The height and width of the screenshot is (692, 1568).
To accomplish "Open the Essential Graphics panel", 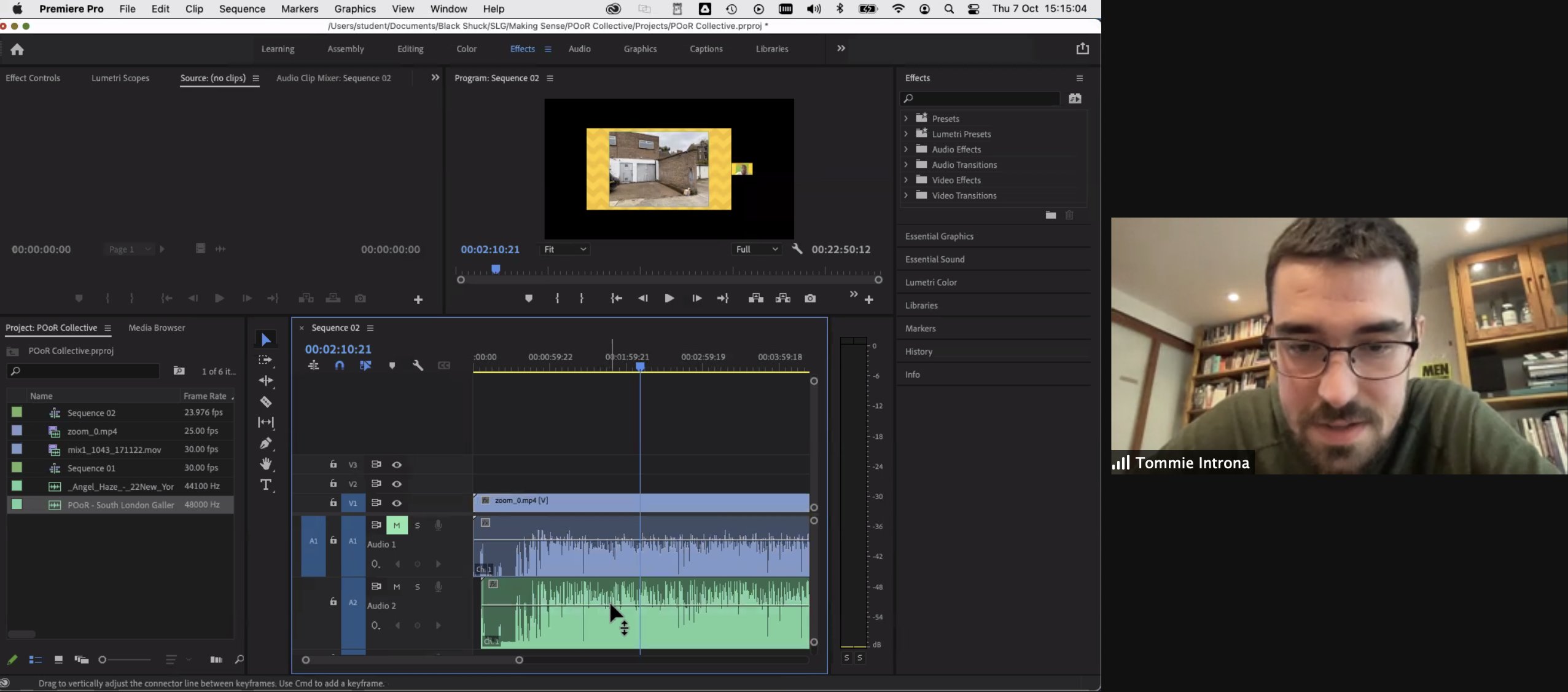I will pyautogui.click(x=939, y=236).
